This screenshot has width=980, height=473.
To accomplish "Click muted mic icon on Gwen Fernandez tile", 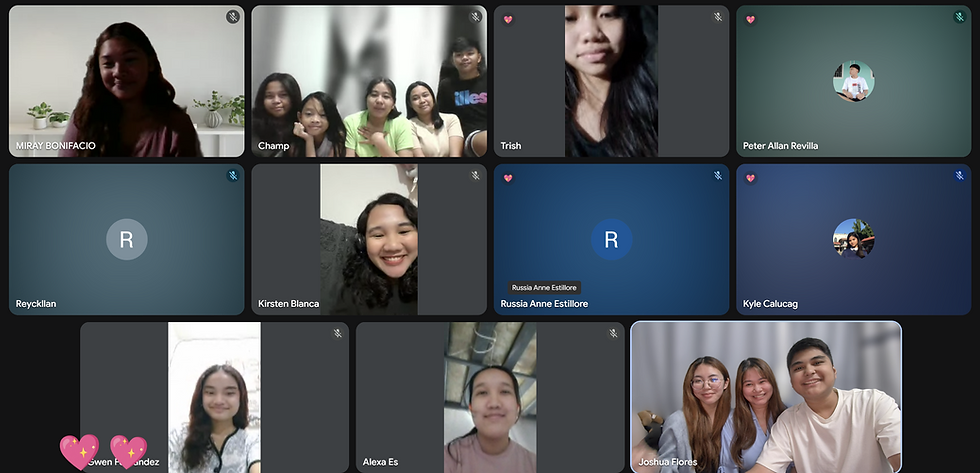I will pos(338,334).
